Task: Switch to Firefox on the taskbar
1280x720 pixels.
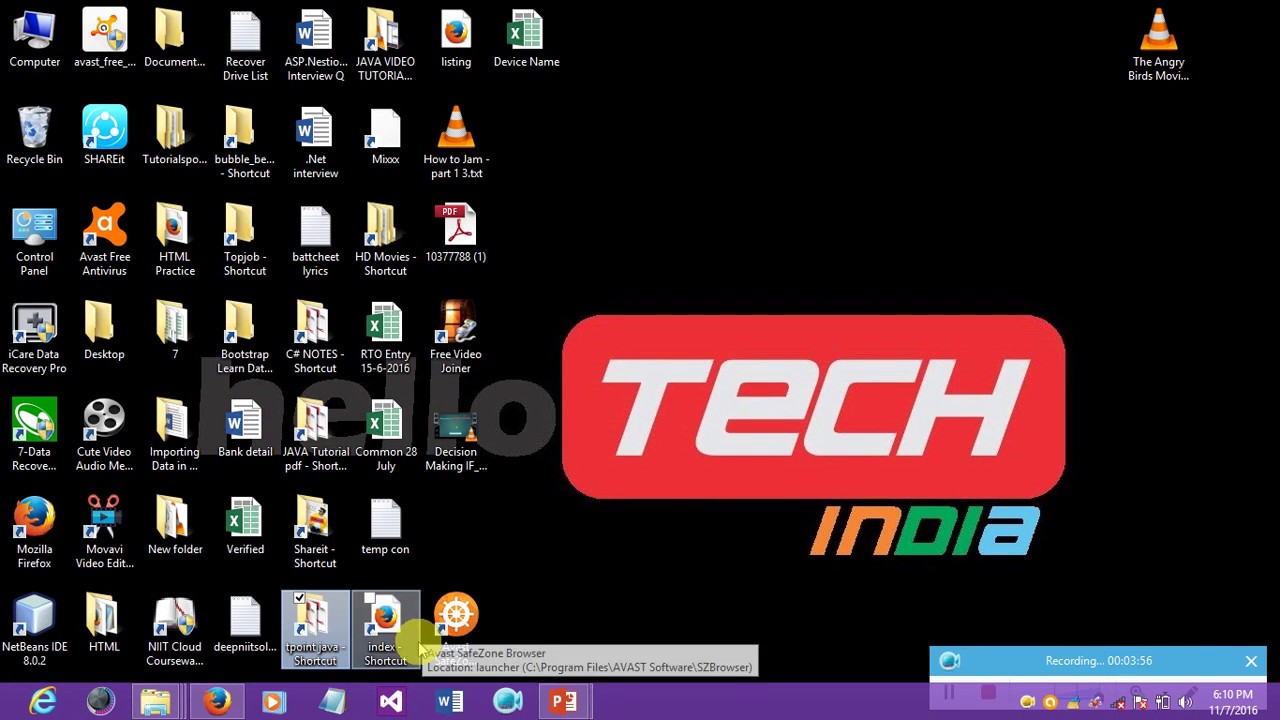Action: point(217,702)
